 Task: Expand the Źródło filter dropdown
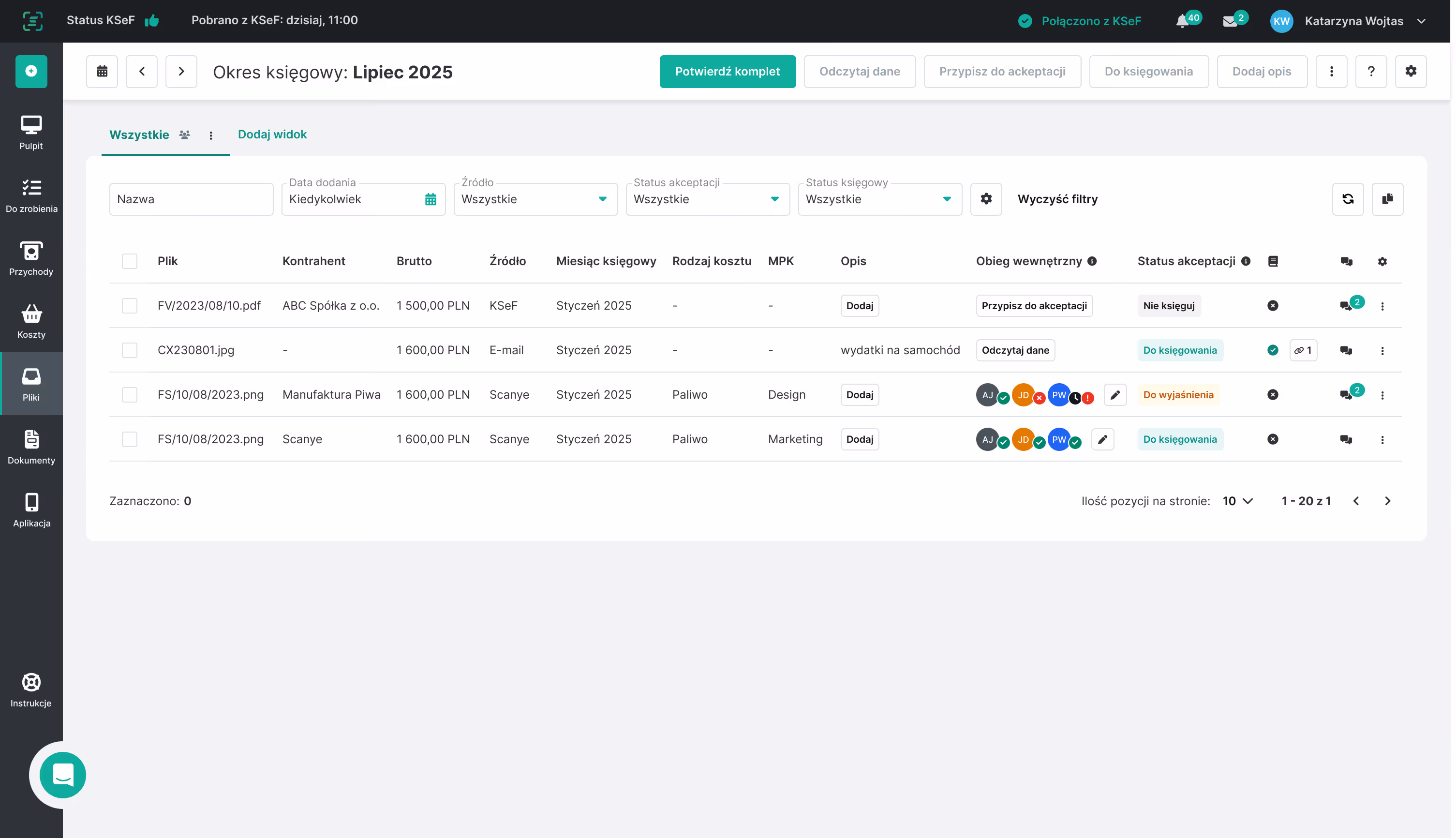pos(535,199)
